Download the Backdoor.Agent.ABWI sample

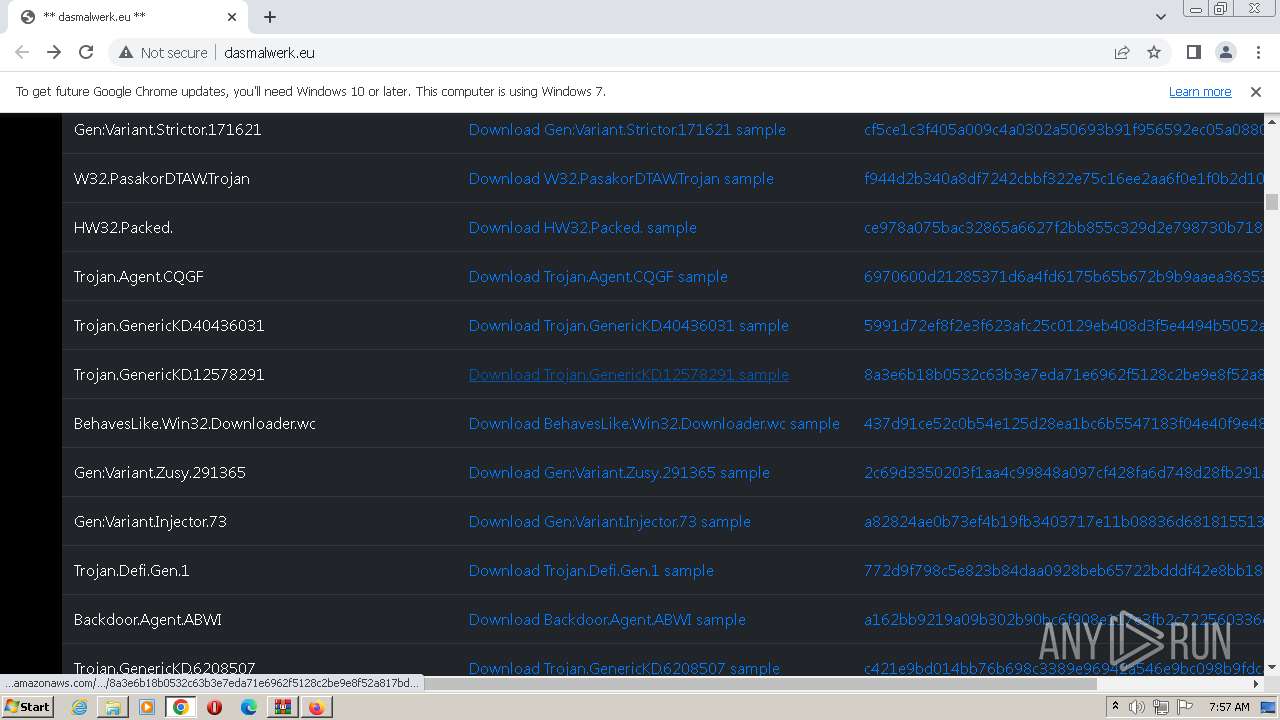pyautogui.click(x=607, y=620)
